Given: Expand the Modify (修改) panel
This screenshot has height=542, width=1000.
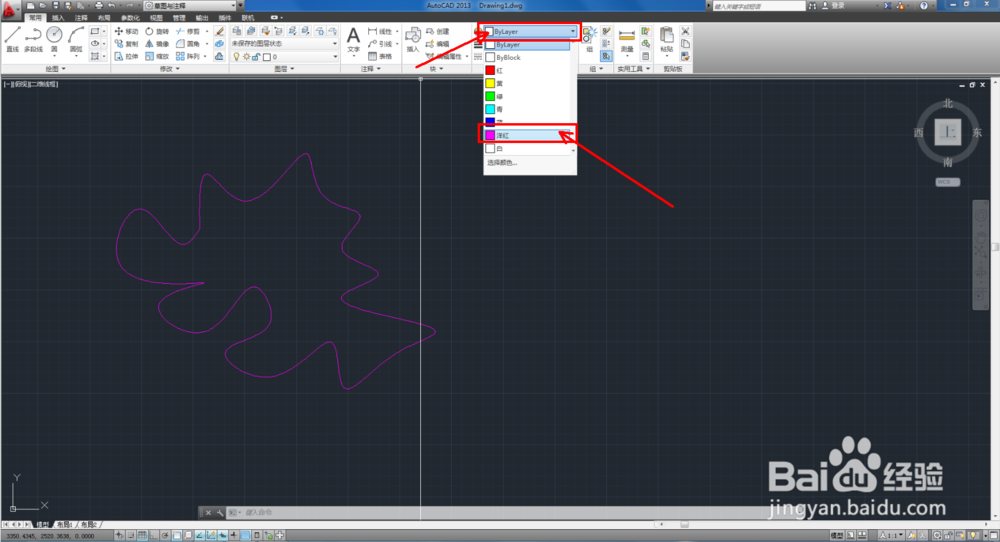Looking at the screenshot, I should (x=170, y=69).
